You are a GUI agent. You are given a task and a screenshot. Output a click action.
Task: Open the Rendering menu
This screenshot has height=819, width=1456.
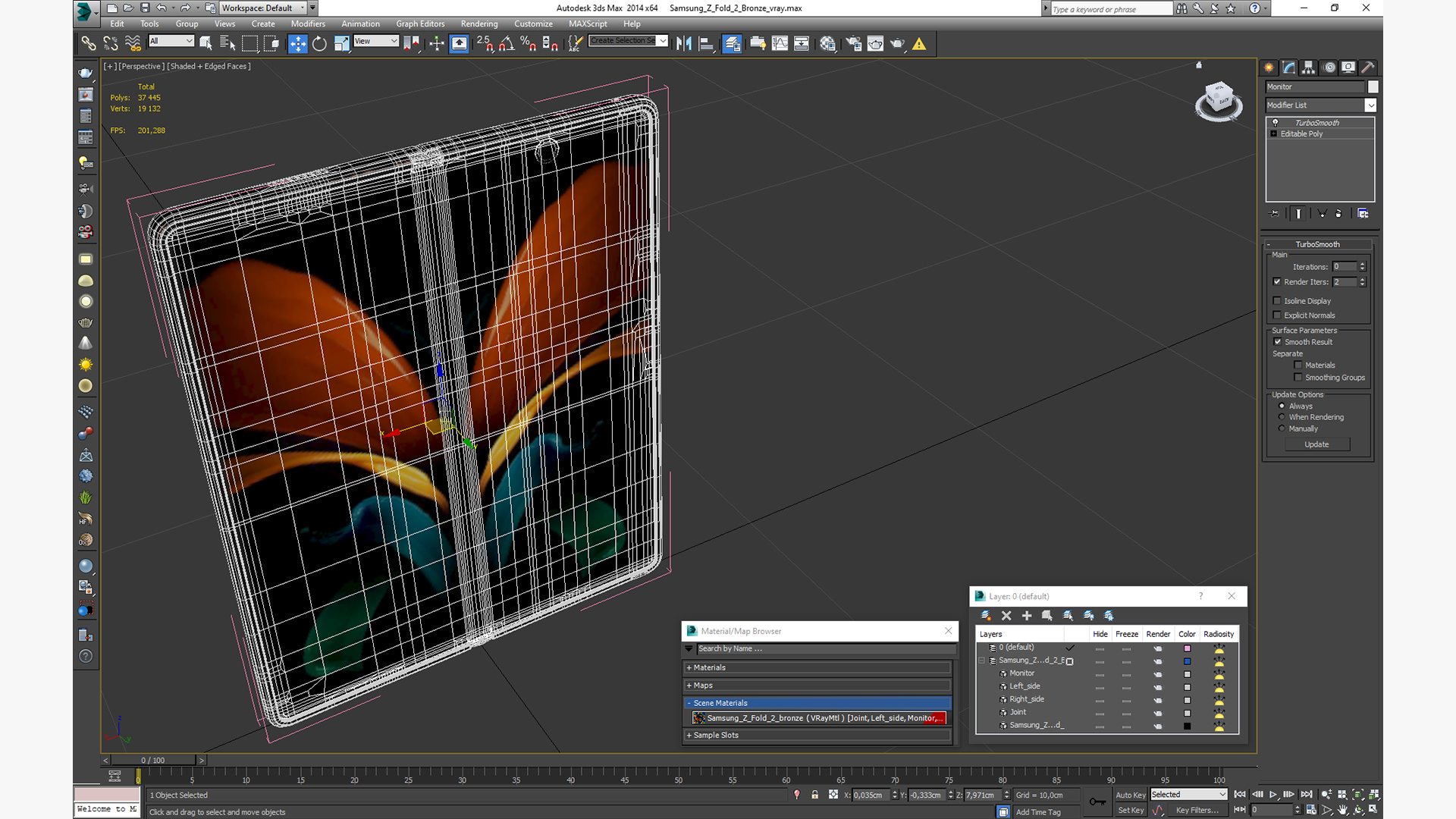(x=479, y=24)
